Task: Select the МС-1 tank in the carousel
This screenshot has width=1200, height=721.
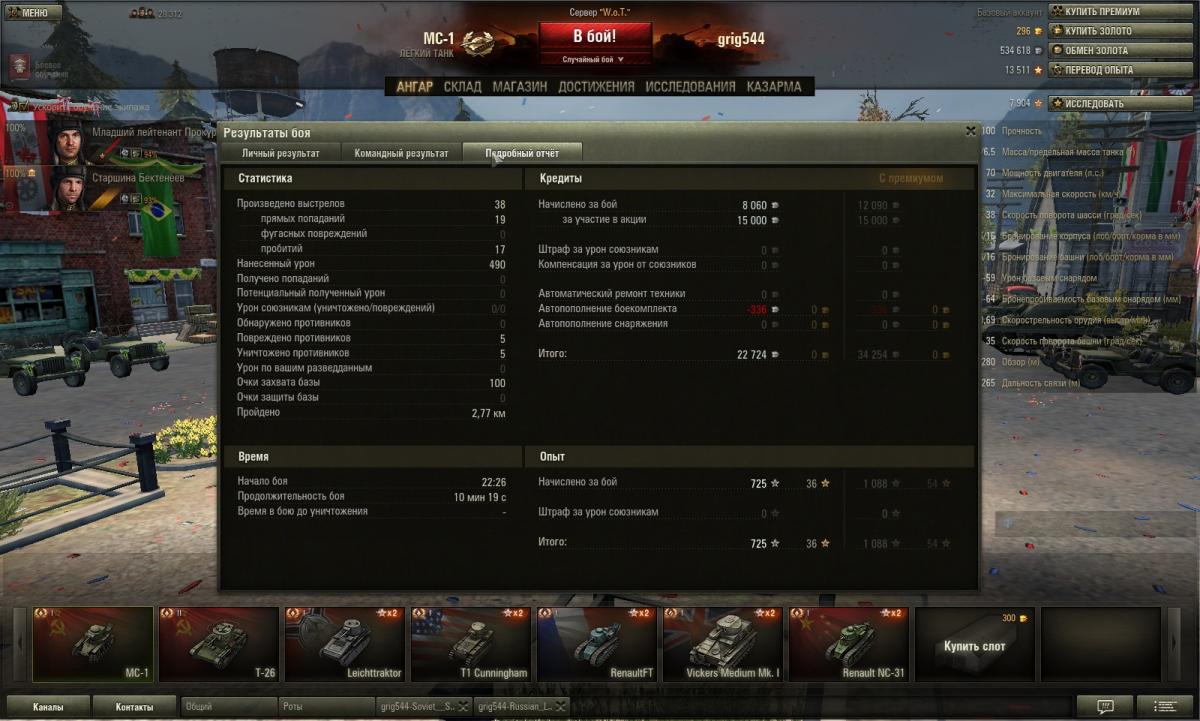Action: 93,644
